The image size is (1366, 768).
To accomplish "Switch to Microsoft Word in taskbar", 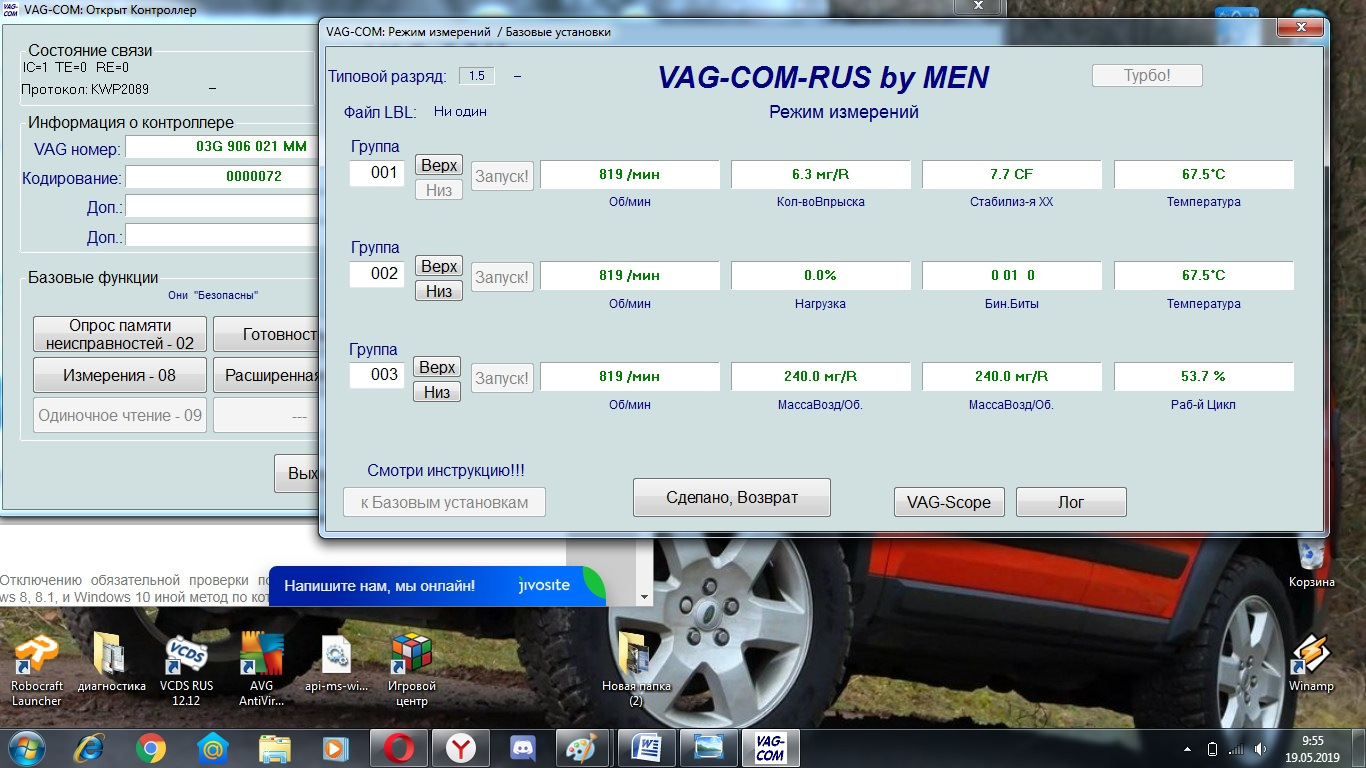I will click(x=646, y=748).
